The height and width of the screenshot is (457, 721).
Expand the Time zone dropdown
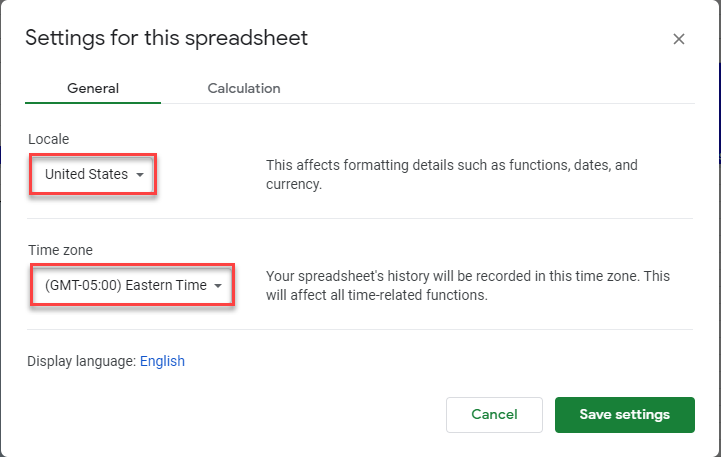132,285
